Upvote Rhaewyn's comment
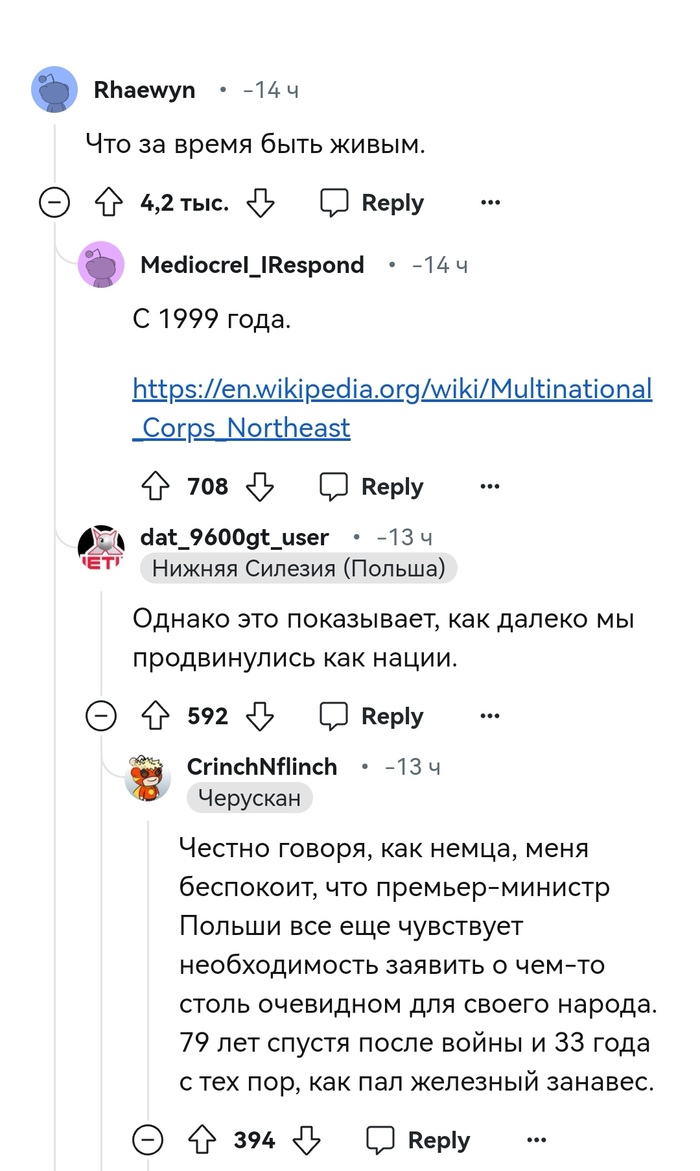 point(107,204)
